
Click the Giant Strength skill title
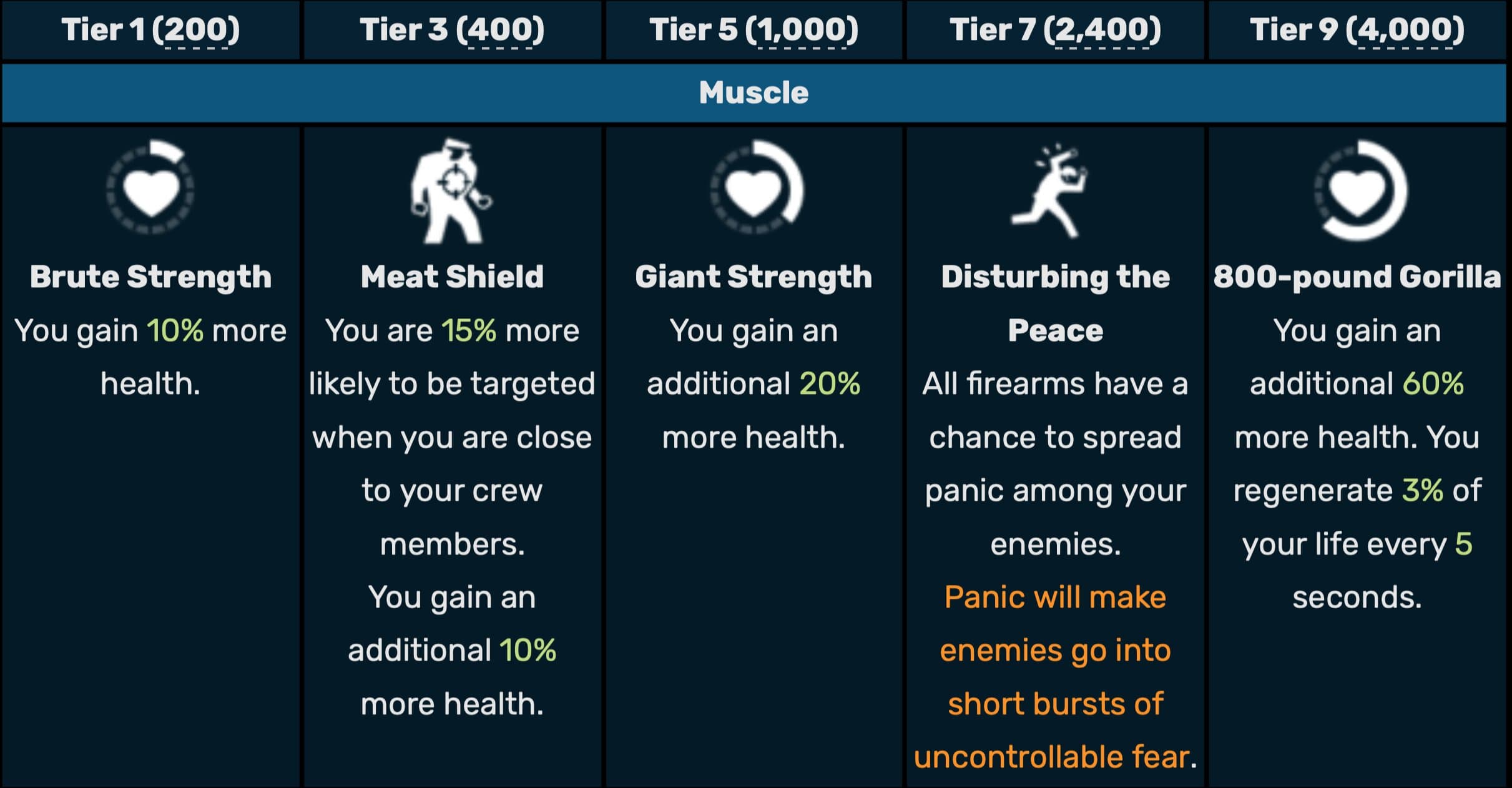(754, 277)
